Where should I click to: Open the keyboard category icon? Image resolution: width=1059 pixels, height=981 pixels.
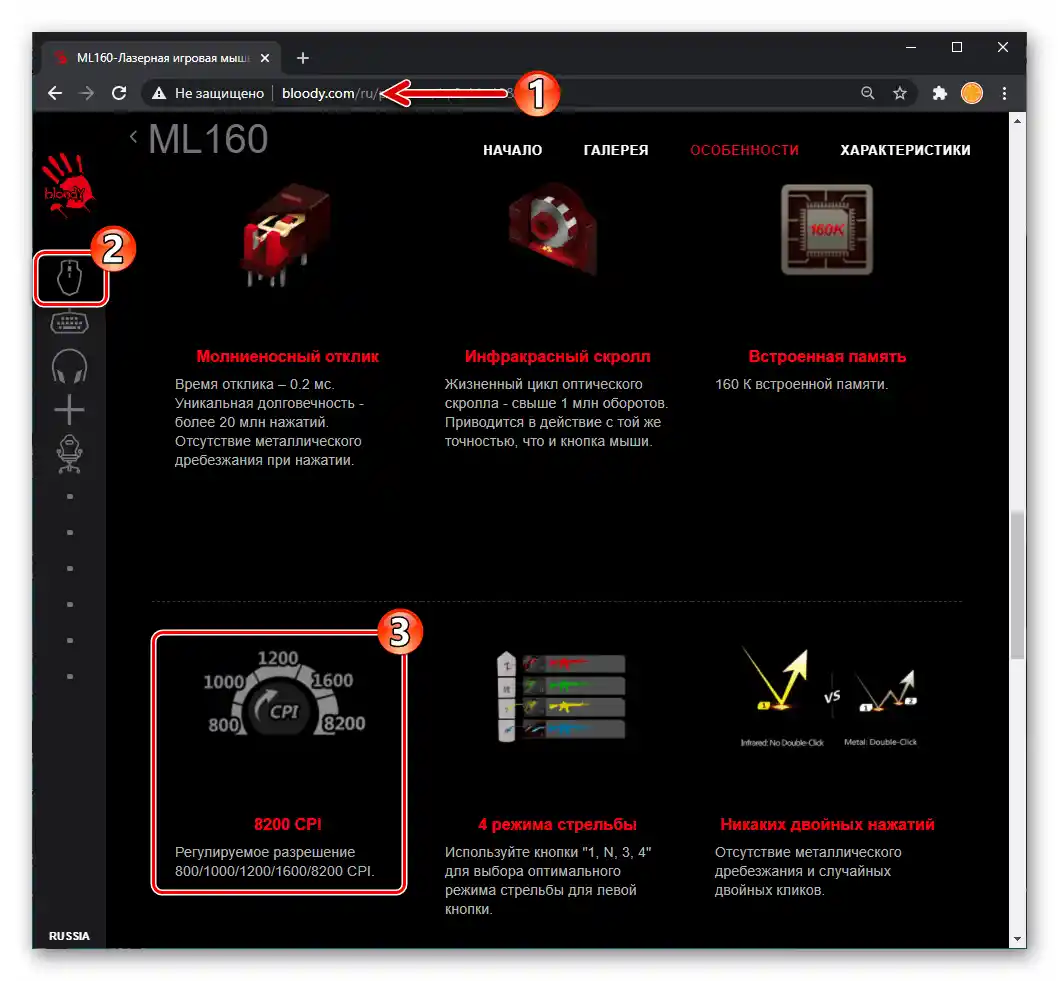[x=70, y=323]
